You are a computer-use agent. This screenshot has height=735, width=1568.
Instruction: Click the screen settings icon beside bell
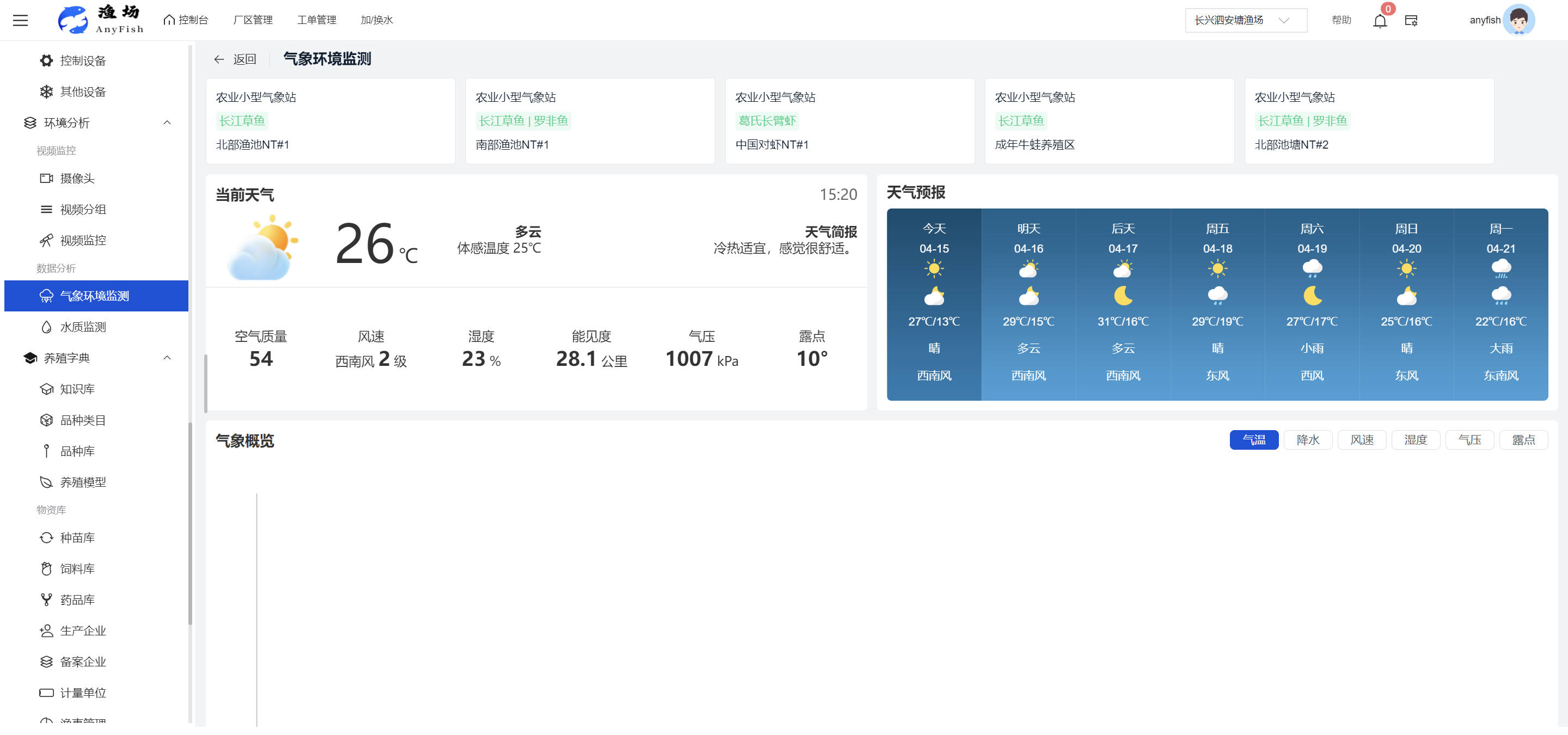tap(1411, 21)
